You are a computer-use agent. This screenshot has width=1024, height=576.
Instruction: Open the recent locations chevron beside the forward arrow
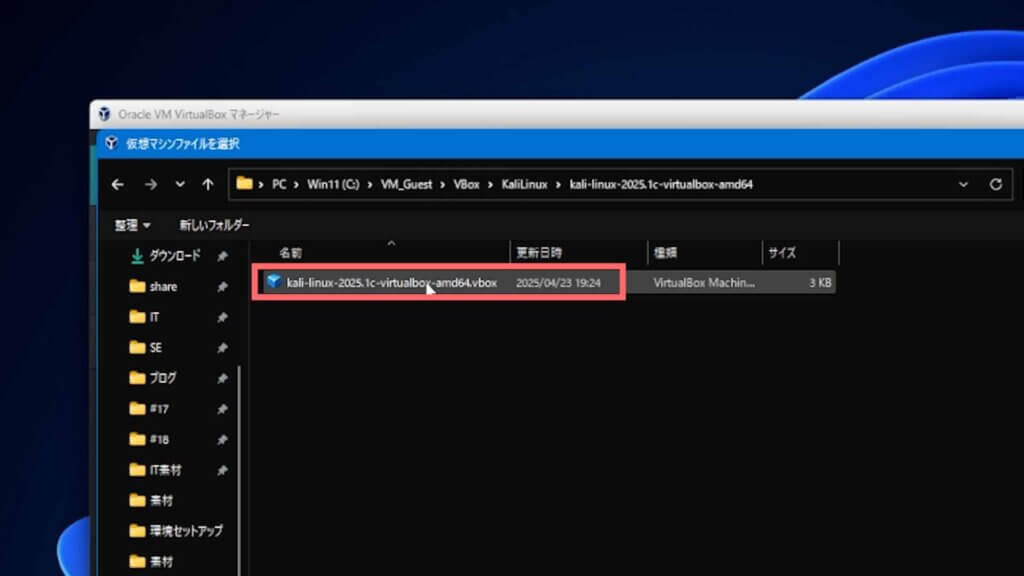tap(180, 185)
